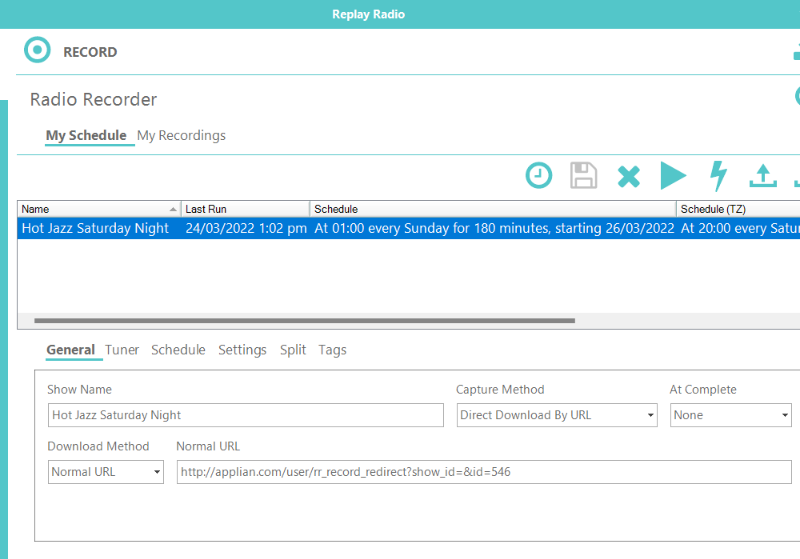Sort by the Name column header
Image resolution: width=800 pixels, height=559 pixels.
99,209
